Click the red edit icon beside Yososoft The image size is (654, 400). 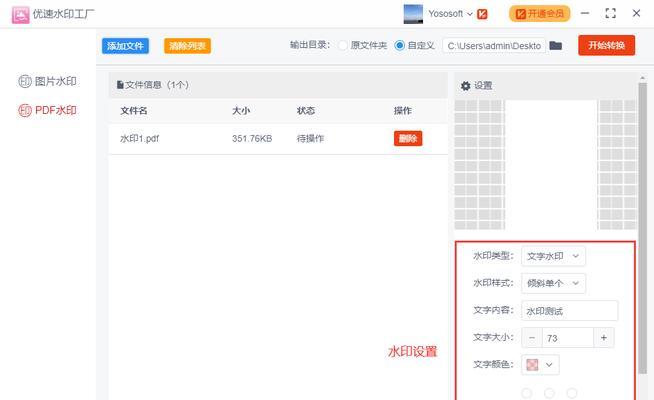(x=482, y=14)
